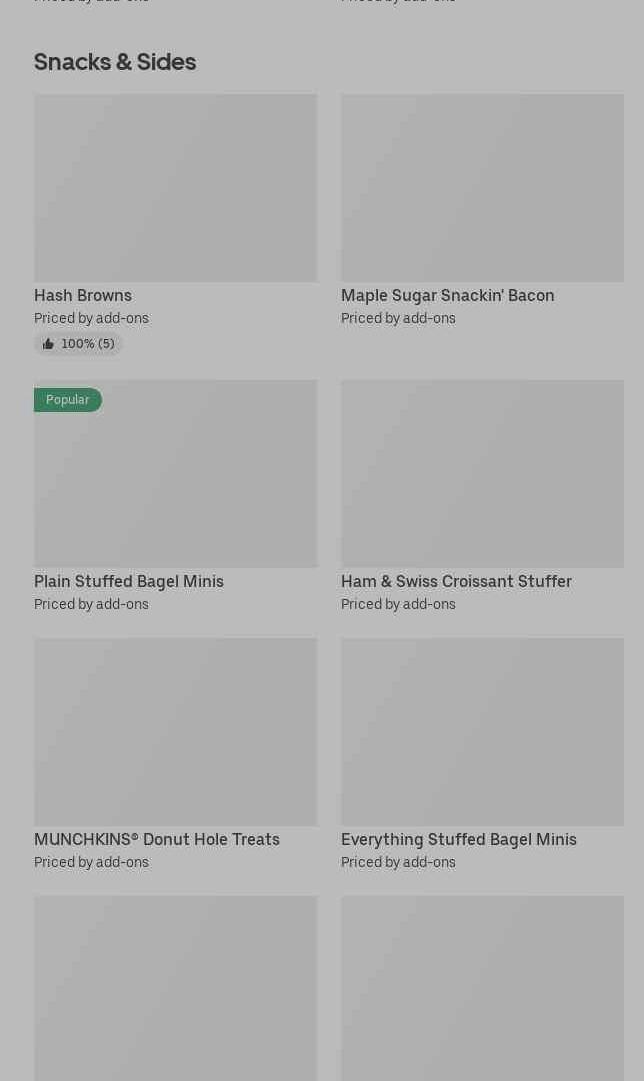Click the 100% (5) rating text
This screenshot has width=644, height=1081.
pyautogui.click(x=88, y=344)
